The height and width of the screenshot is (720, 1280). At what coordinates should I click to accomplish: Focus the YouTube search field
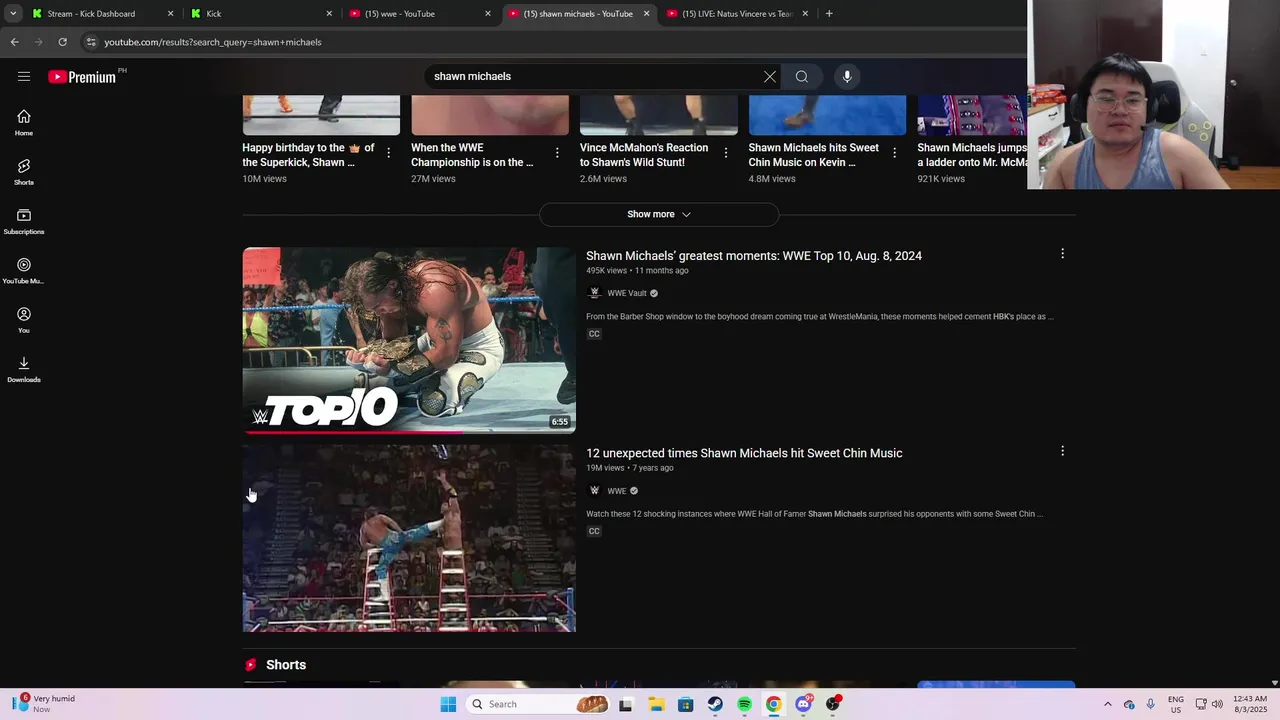595,76
